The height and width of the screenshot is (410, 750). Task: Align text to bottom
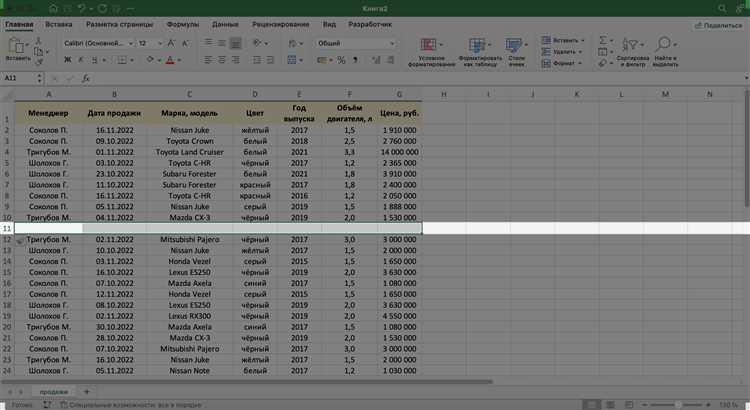(x=235, y=44)
